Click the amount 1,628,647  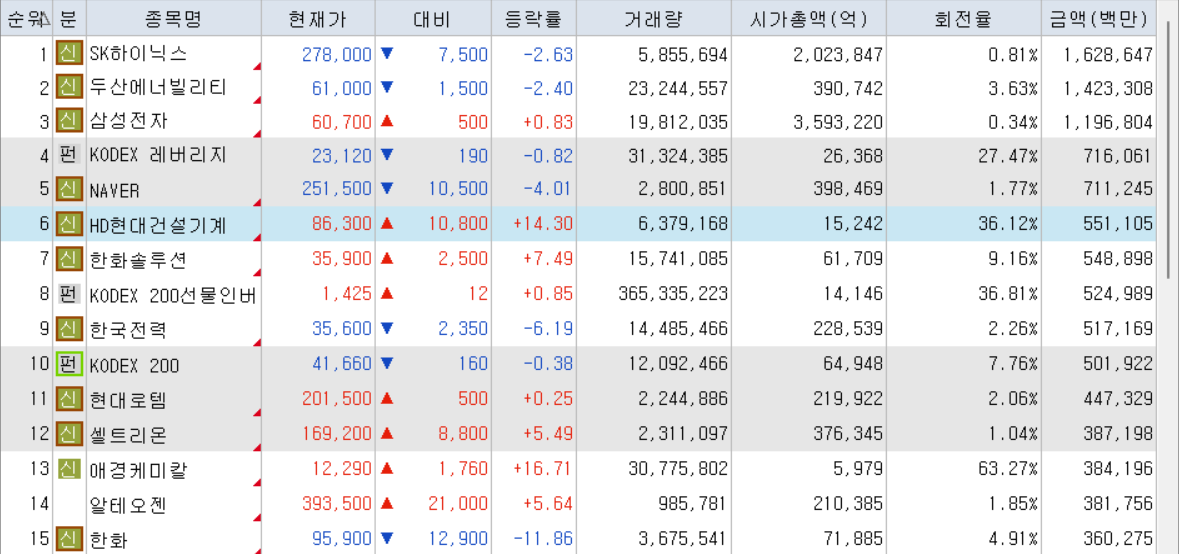point(1108,54)
